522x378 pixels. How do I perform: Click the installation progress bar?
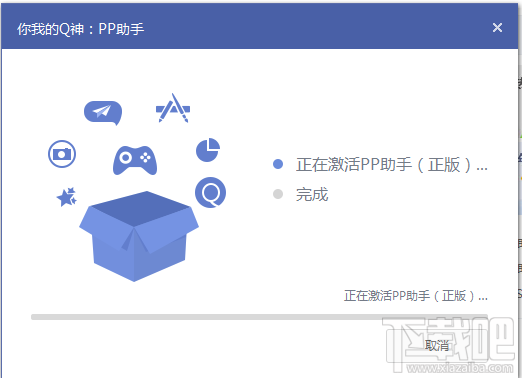(x=259, y=317)
